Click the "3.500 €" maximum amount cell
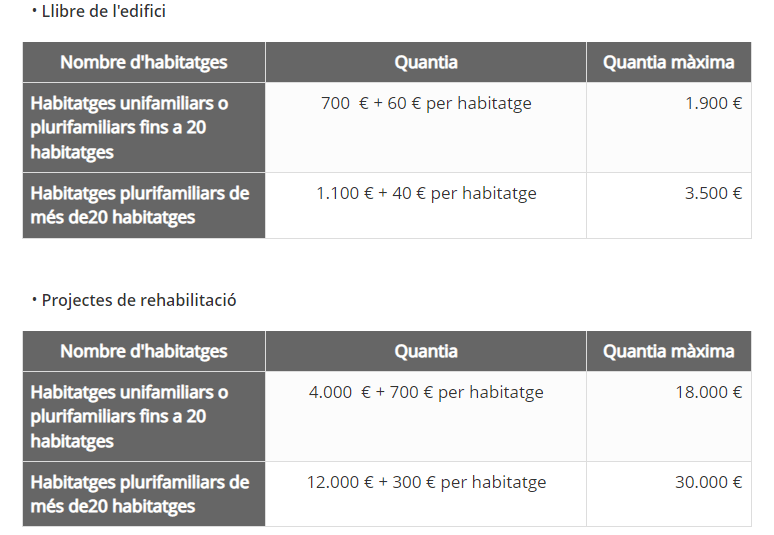The height and width of the screenshot is (535, 774). 713,193
